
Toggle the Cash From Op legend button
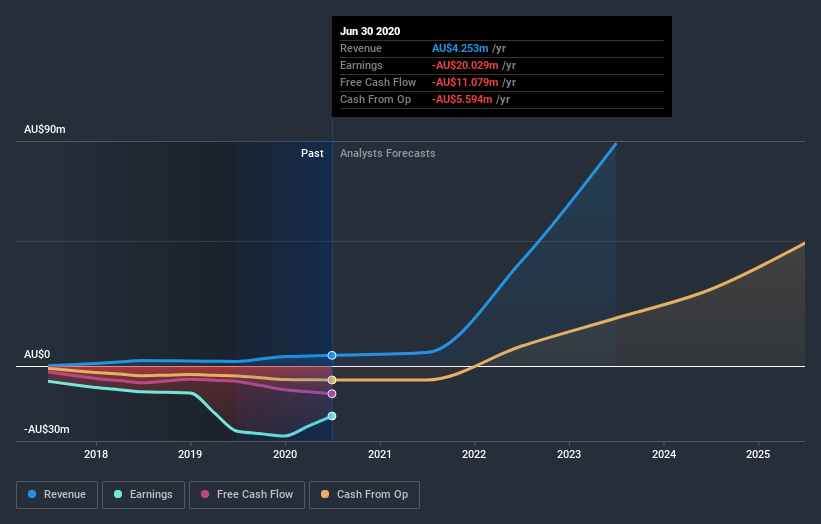(364, 495)
